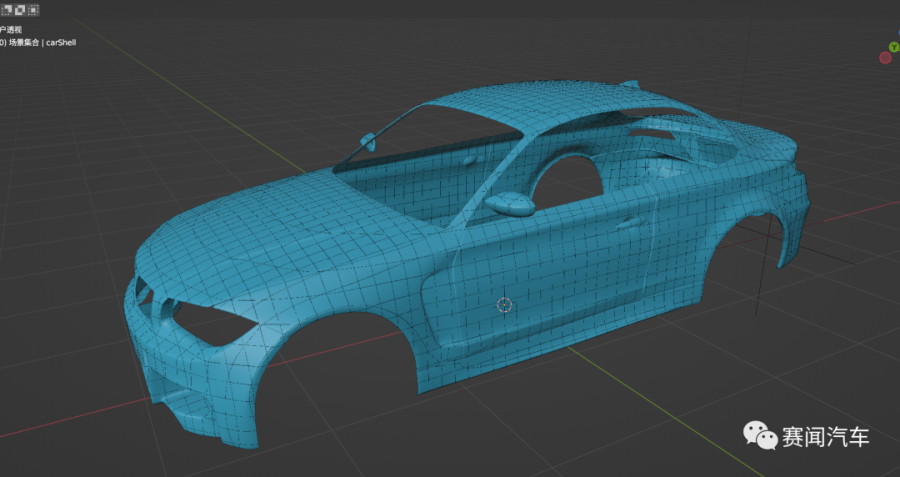This screenshot has height=477, width=900.
Task: Select the rightmost selection mode icon
Action: click(33, 9)
